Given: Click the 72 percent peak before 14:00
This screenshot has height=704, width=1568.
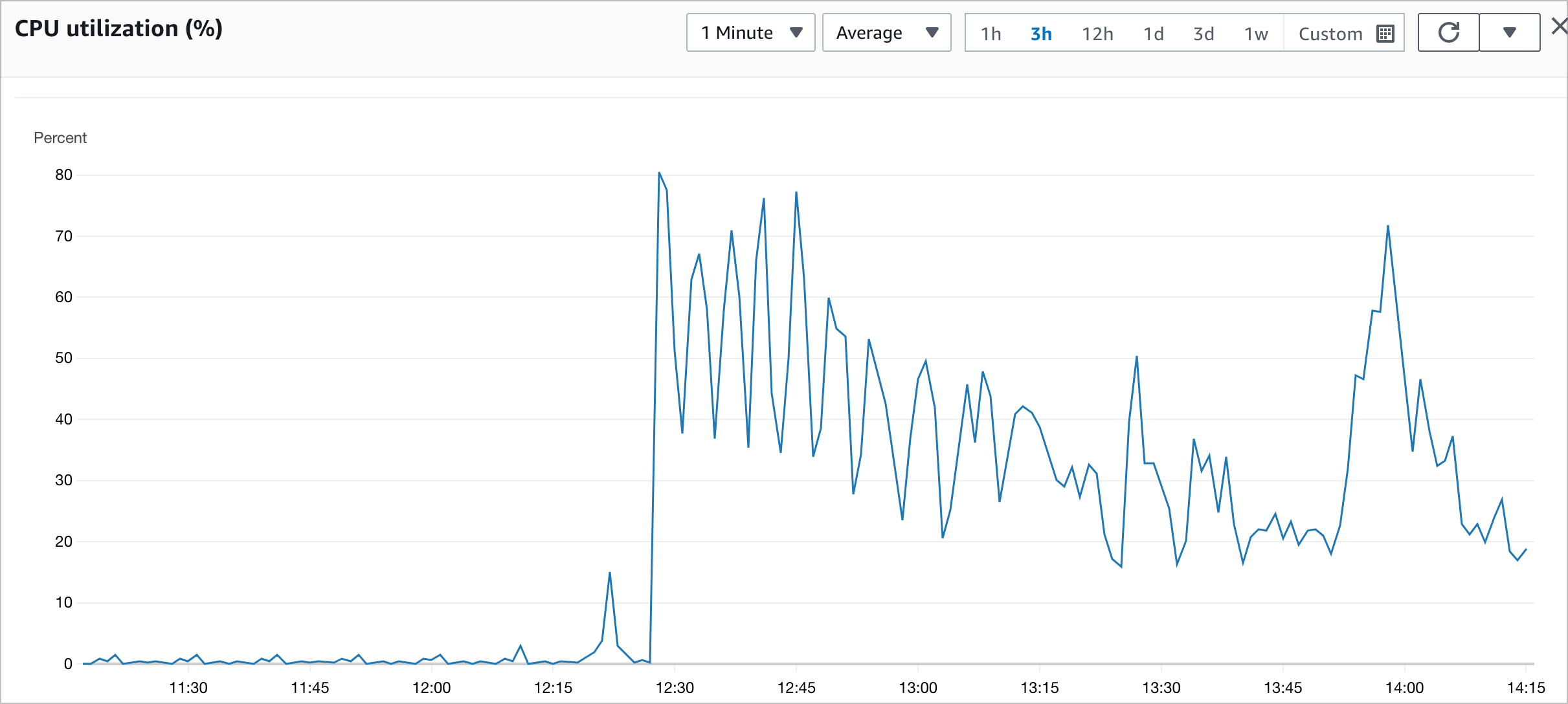Looking at the screenshot, I should pyautogui.click(x=1388, y=226).
